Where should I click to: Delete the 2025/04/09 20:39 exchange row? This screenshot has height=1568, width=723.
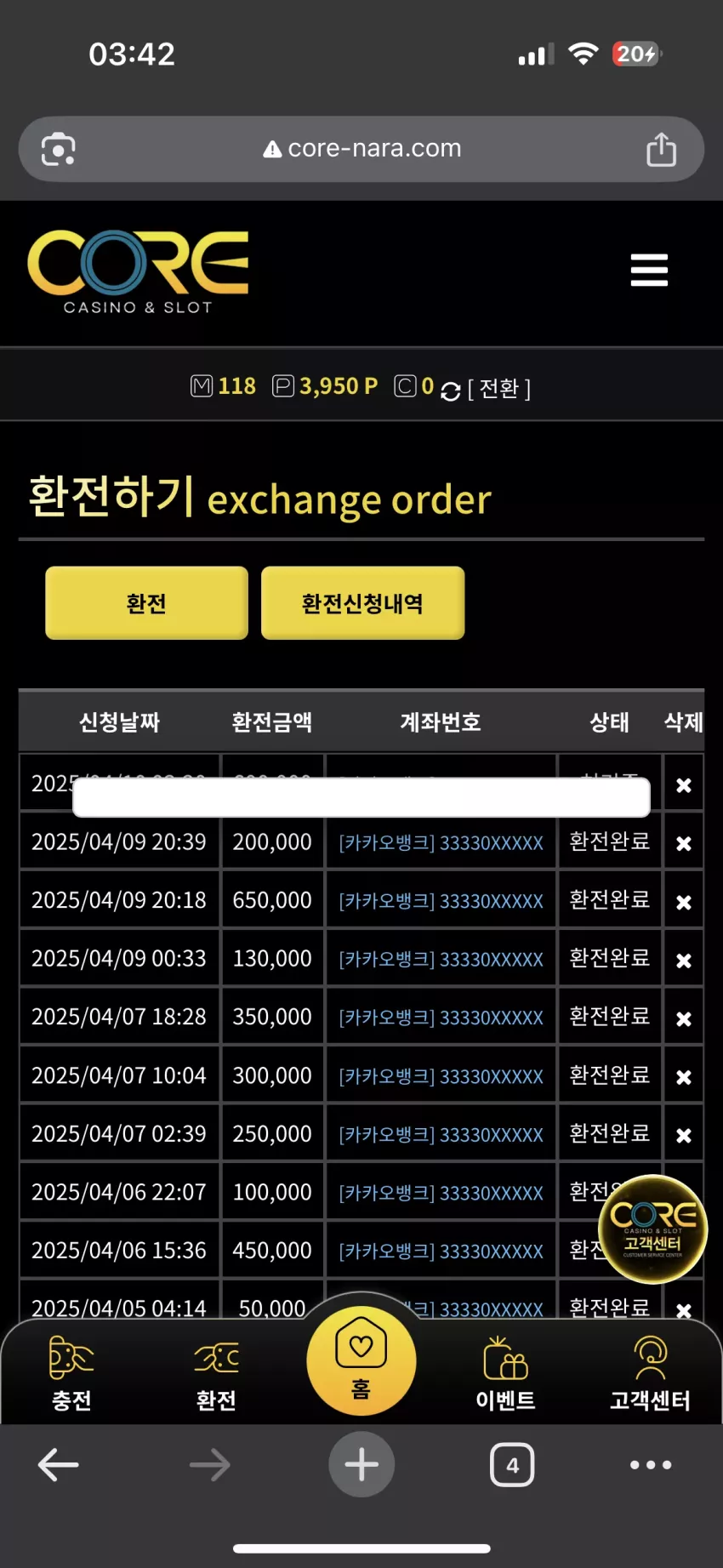(x=683, y=843)
